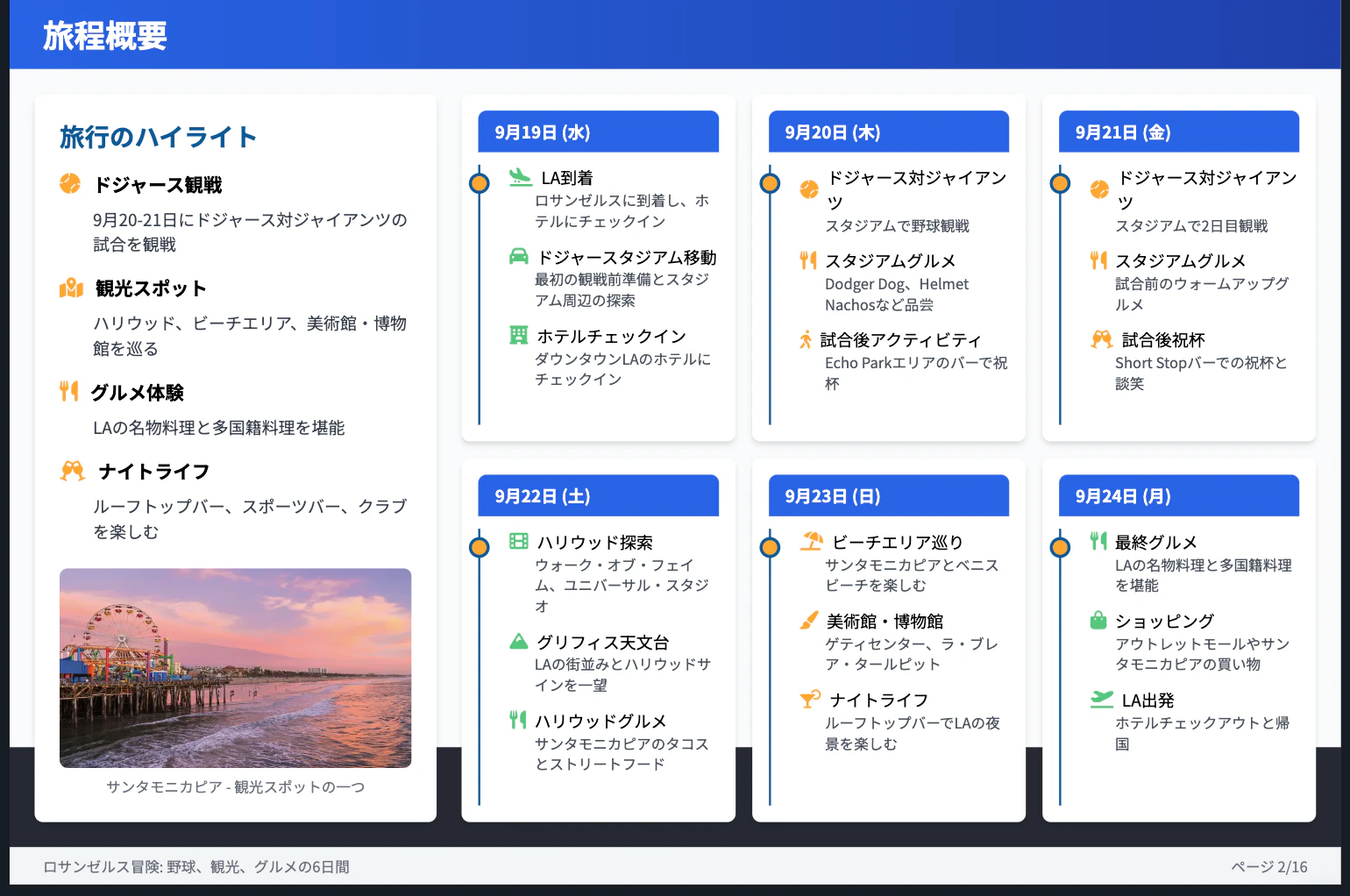Select the plane takeoff icon beside LA出発
Image resolution: width=1350 pixels, height=896 pixels.
pyautogui.click(x=1102, y=699)
